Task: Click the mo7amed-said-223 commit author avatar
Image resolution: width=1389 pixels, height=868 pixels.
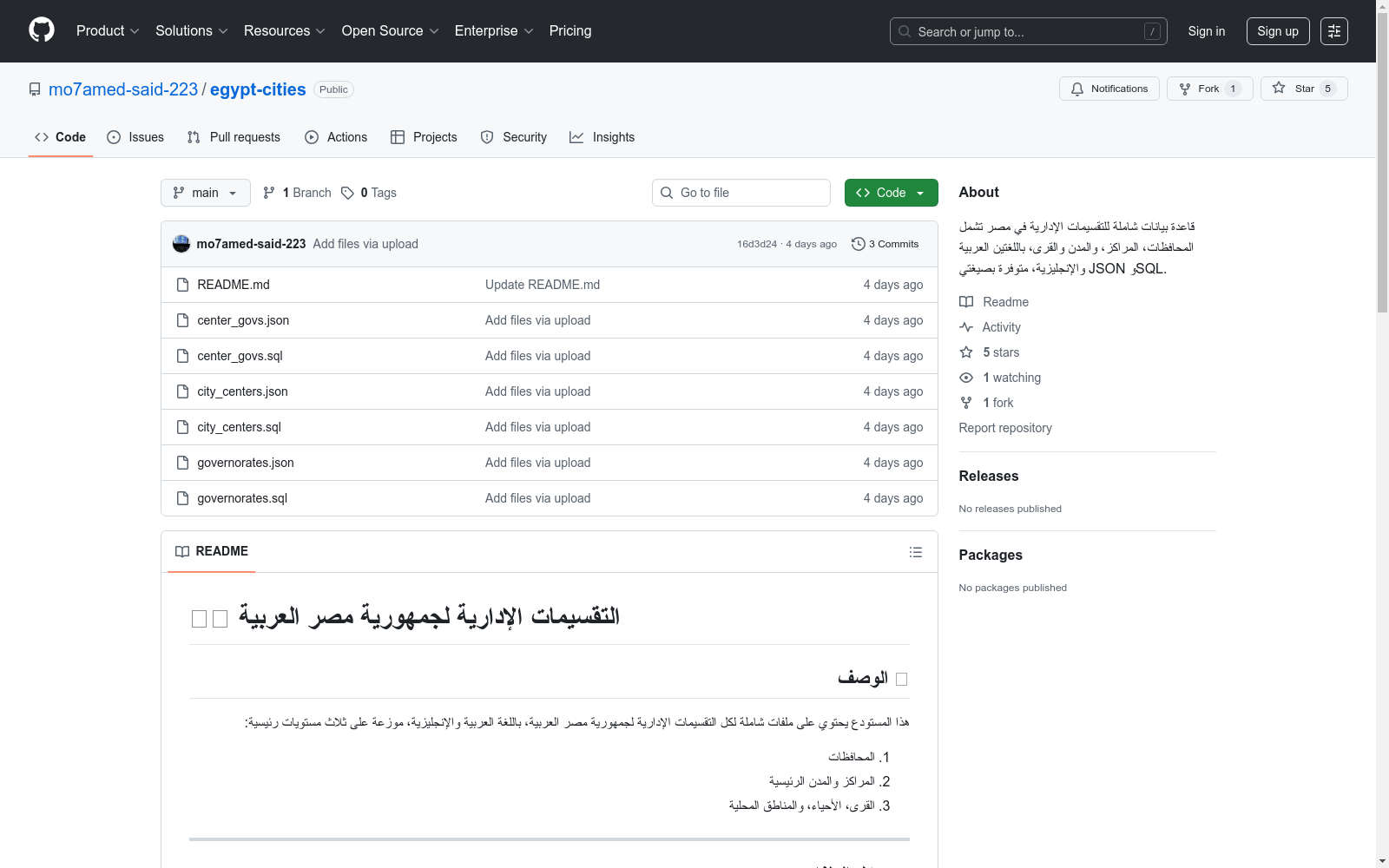Action: (x=181, y=244)
